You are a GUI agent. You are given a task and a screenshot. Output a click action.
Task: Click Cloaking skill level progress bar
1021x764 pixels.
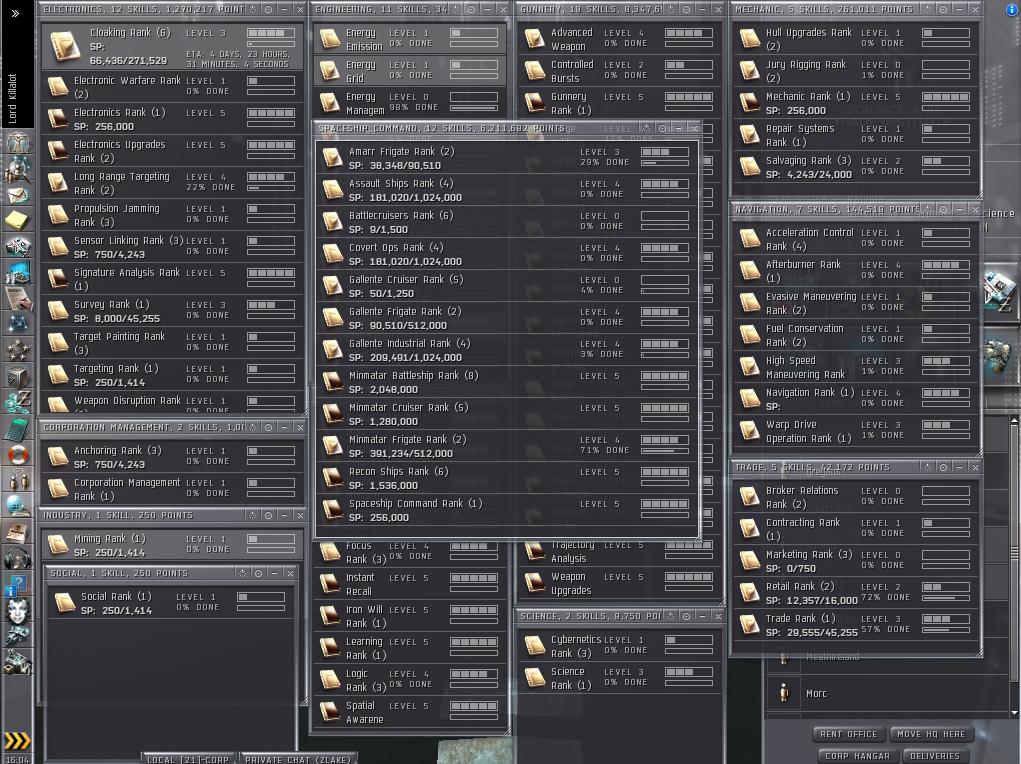click(x=271, y=33)
